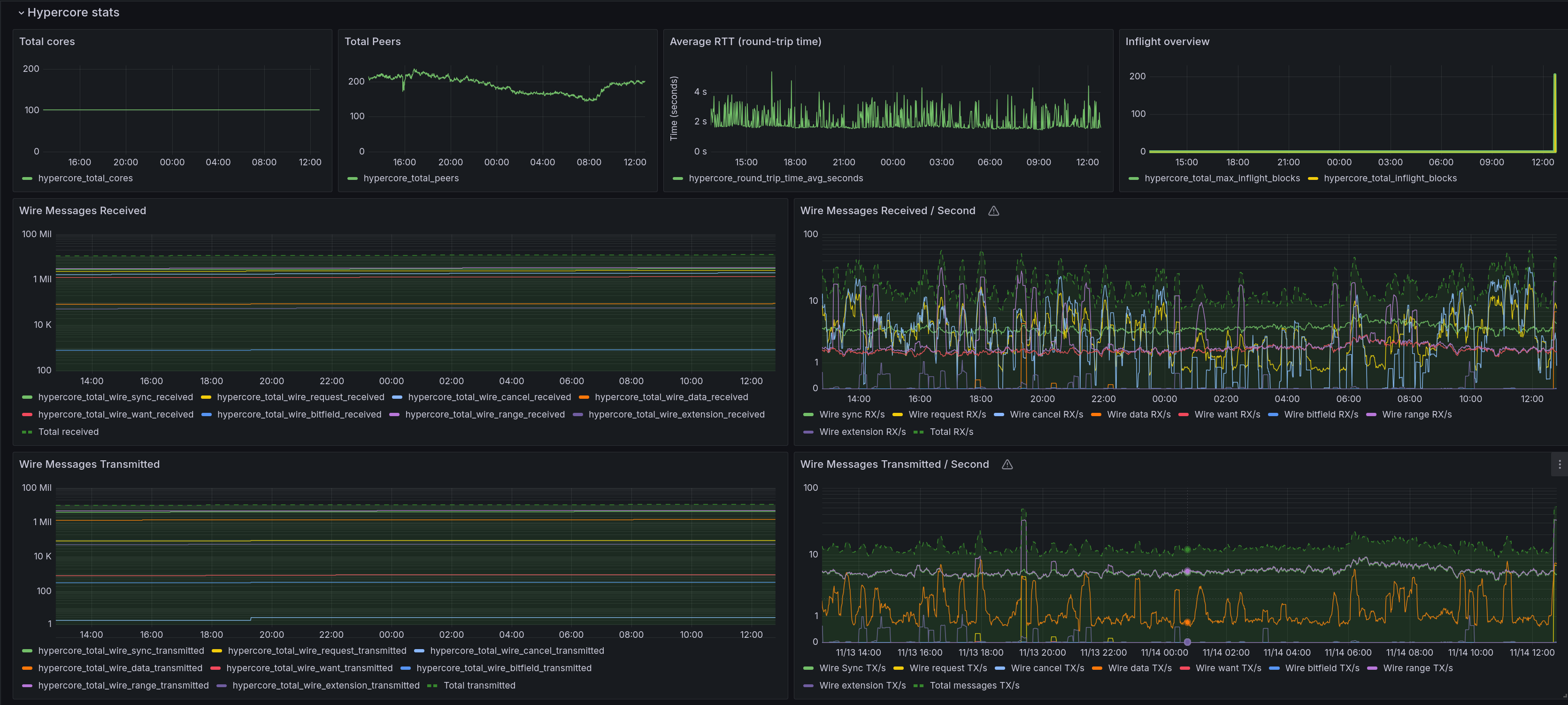Click purple swatch of Wire range TX/s
The image size is (1568, 705).
1372,668
